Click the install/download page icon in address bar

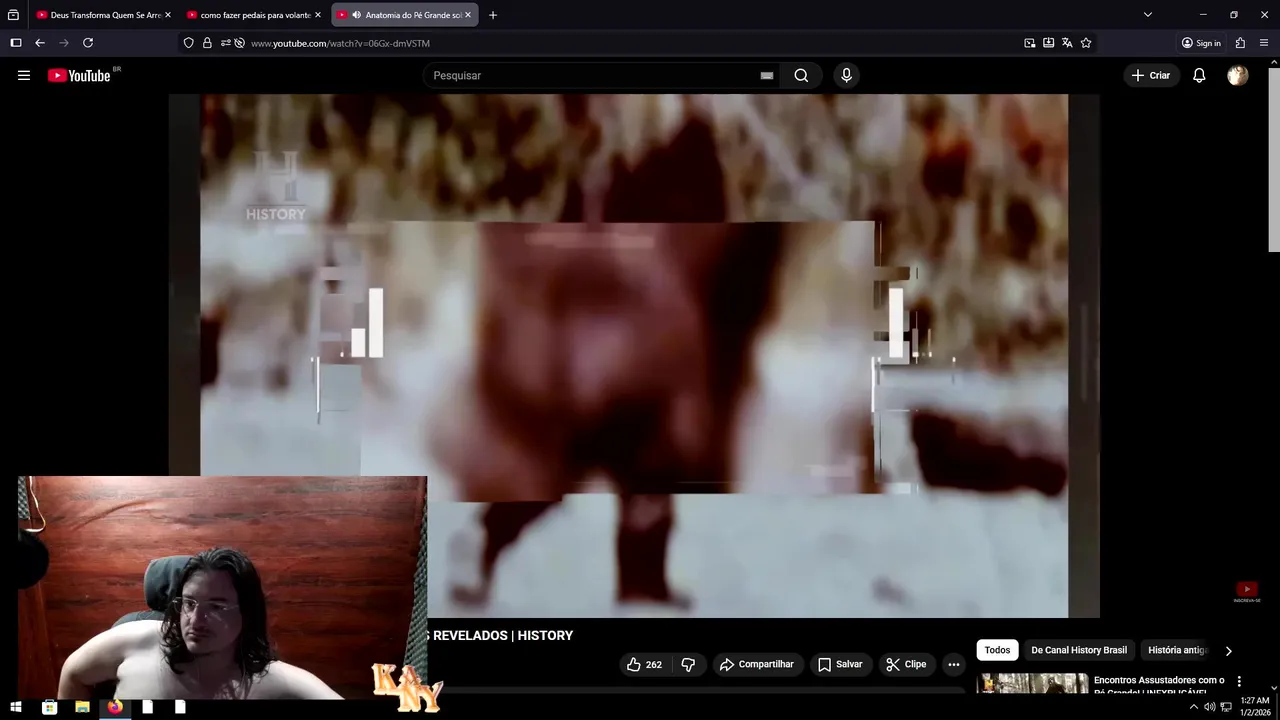(x=1048, y=43)
